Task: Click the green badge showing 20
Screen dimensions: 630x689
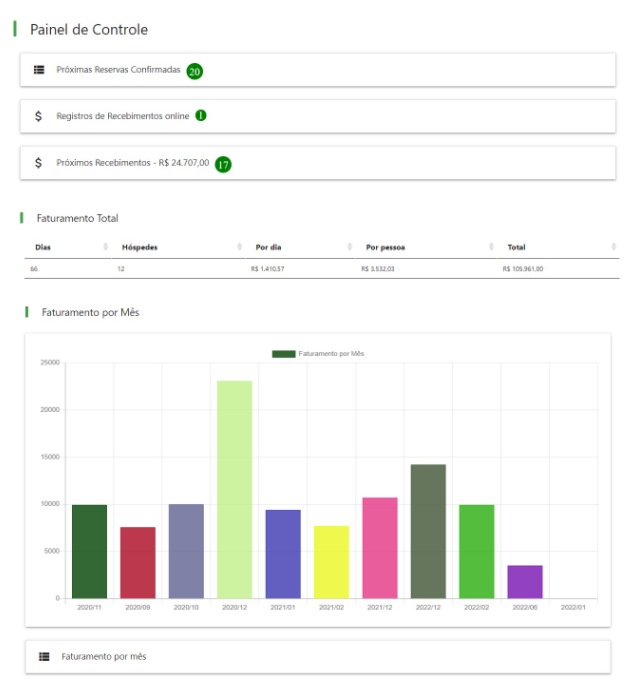Action: coord(195,71)
